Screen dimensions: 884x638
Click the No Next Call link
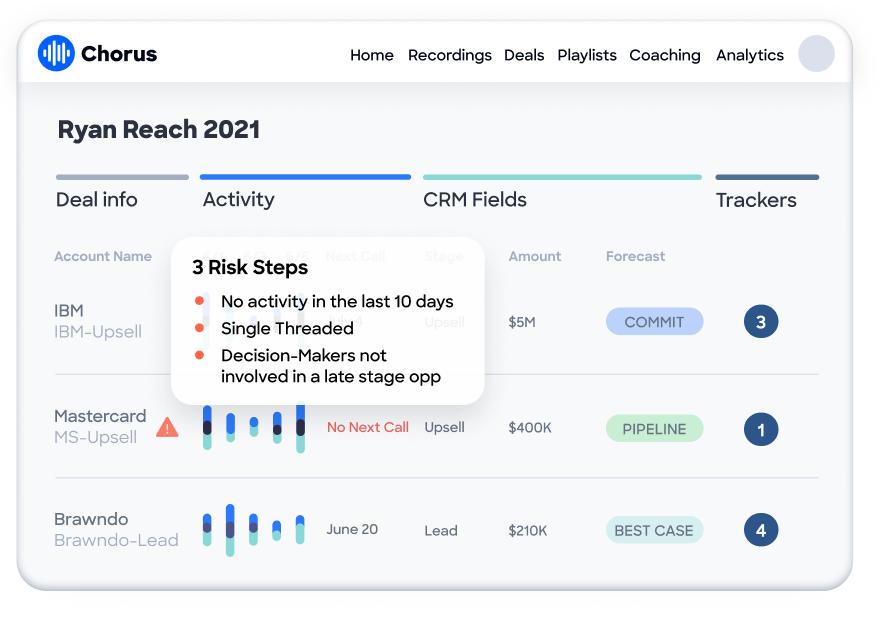pyautogui.click(x=368, y=427)
